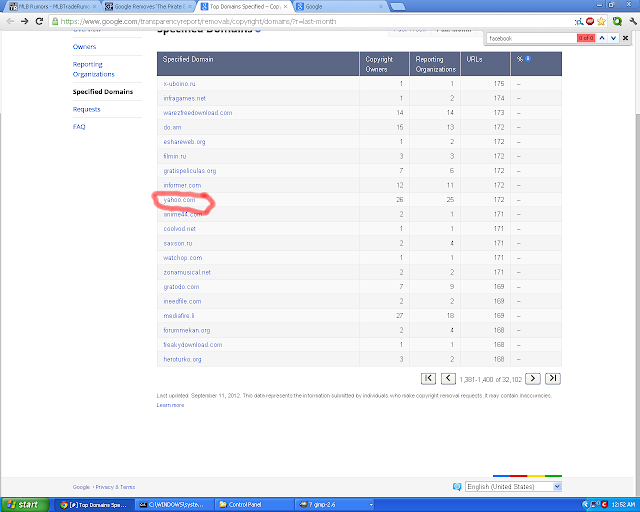Image resolution: width=640 pixels, height=512 pixels.
Task: Jump to last page of results
Action: [x=553, y=378]
